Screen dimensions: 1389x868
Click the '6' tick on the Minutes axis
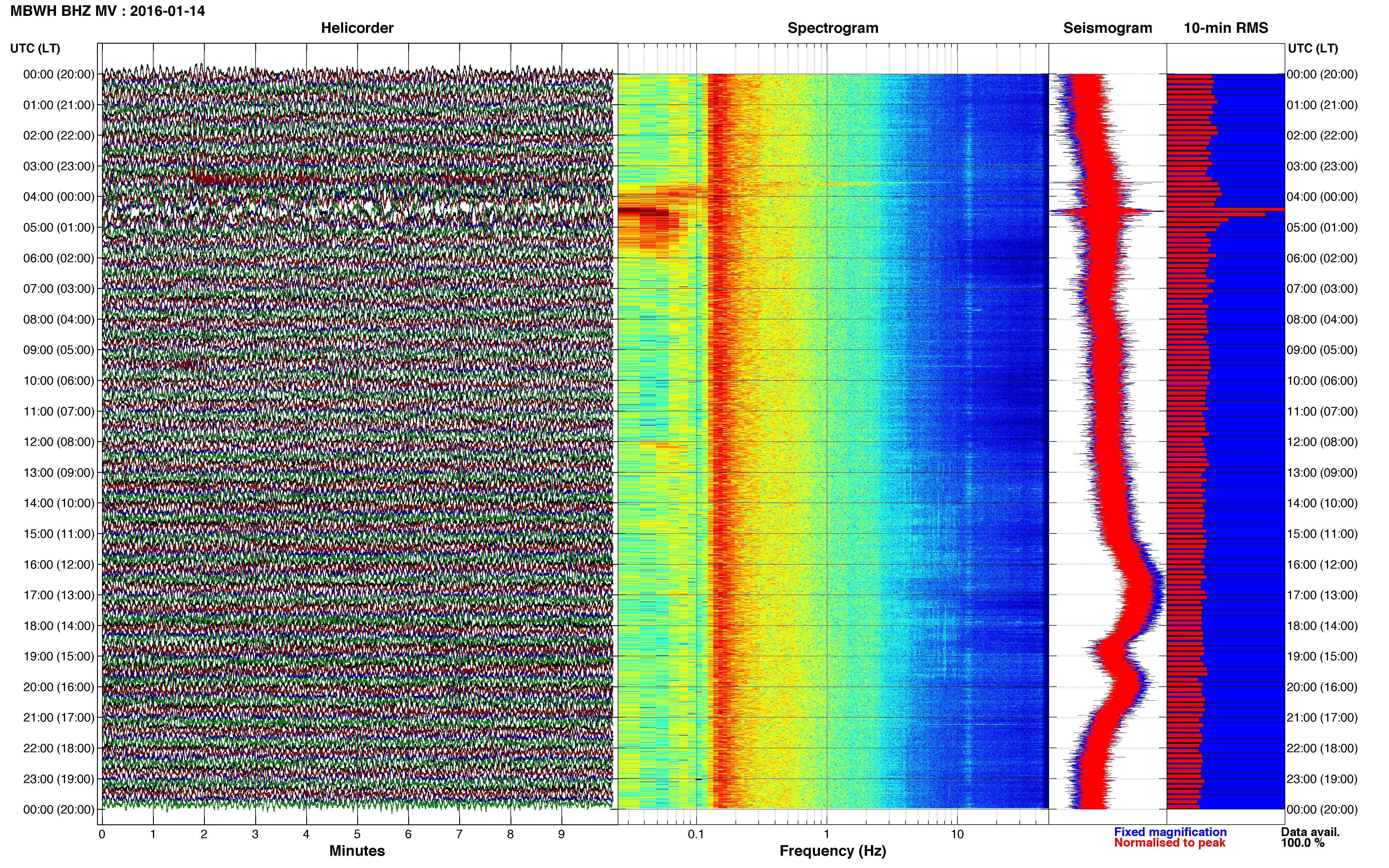coord(408,835)
